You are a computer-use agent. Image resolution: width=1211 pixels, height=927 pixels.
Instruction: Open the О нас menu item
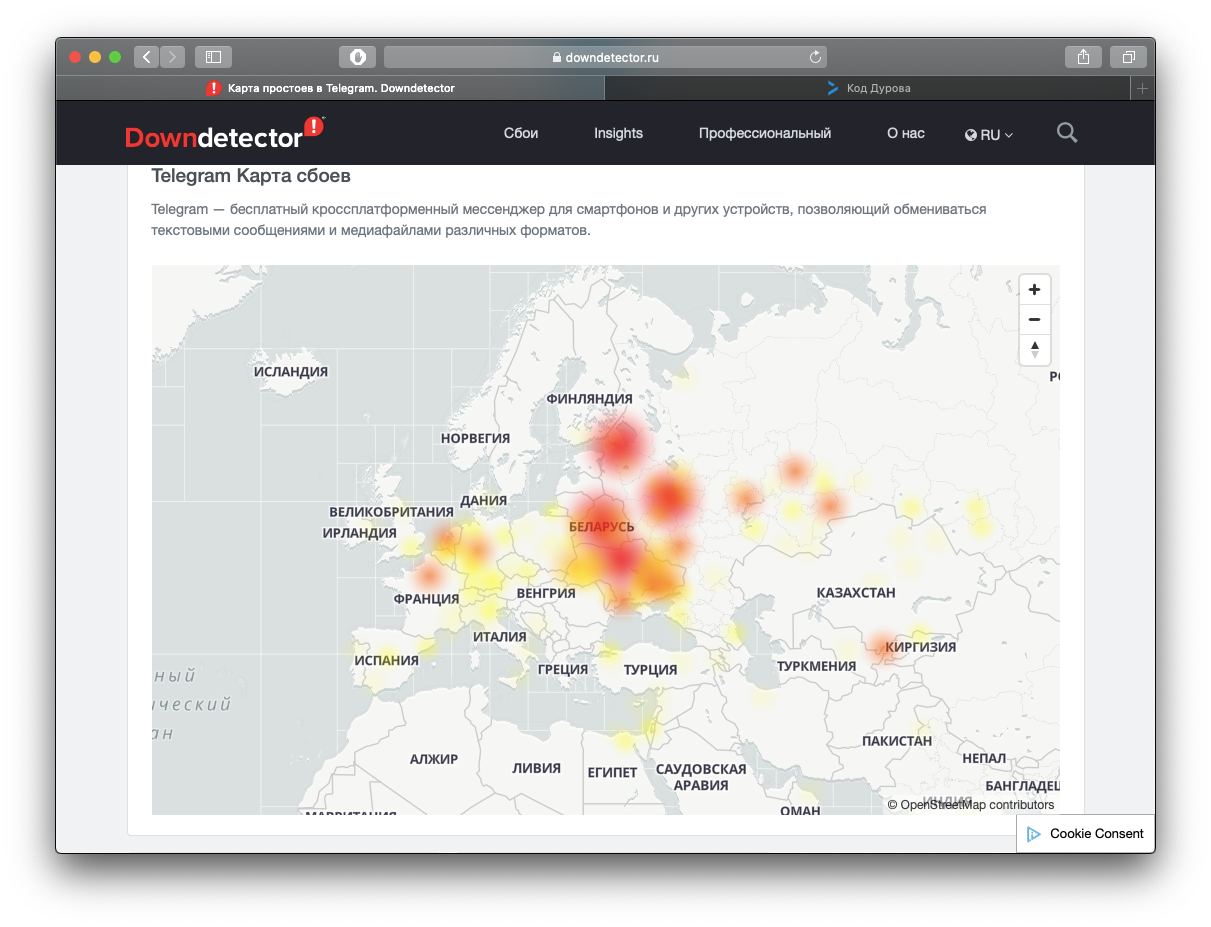[906, 133]
